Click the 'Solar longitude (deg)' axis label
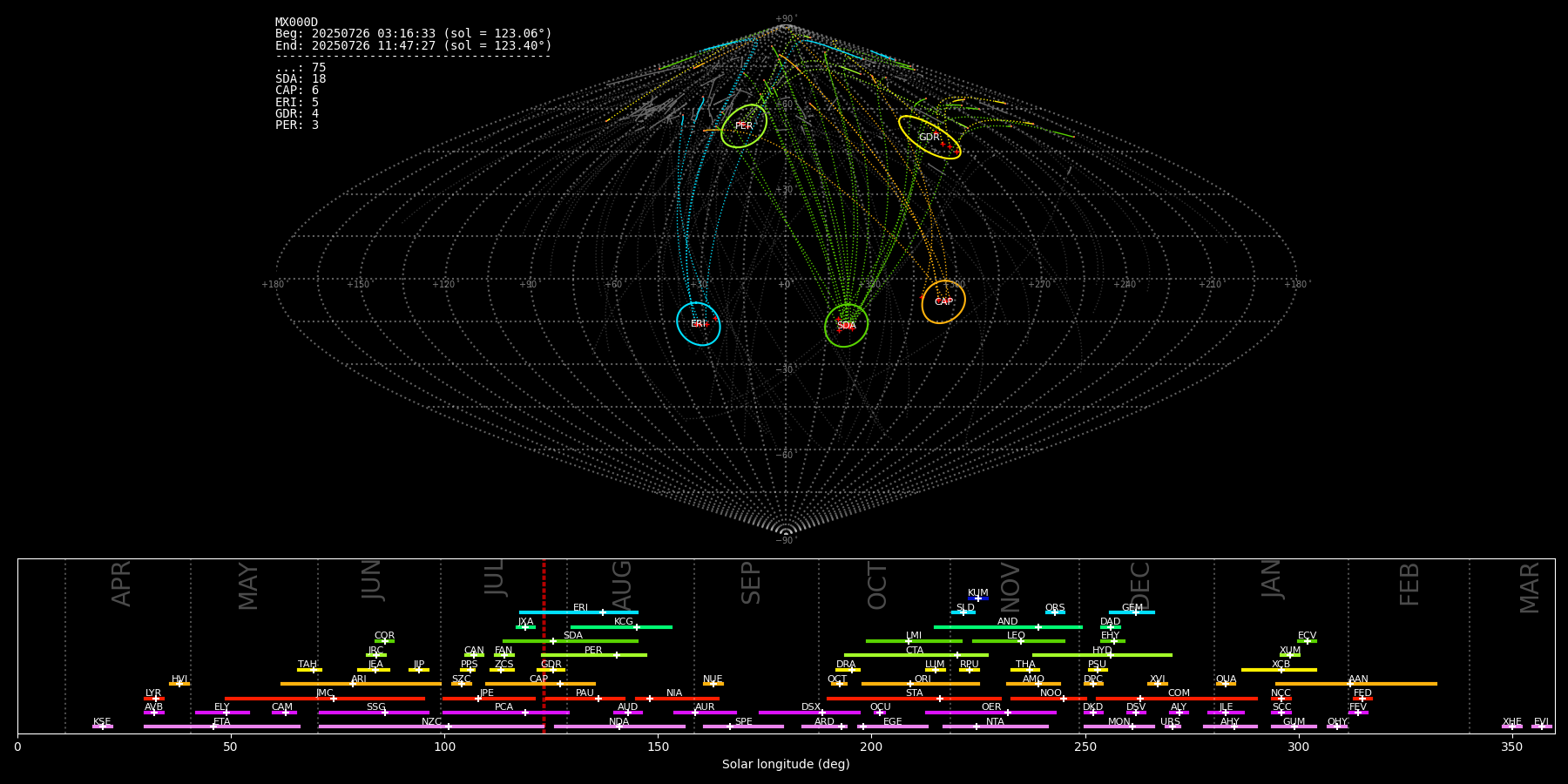Image resolution: width=1568 pixels, height=784 pixels. click(x=786, y=764)
